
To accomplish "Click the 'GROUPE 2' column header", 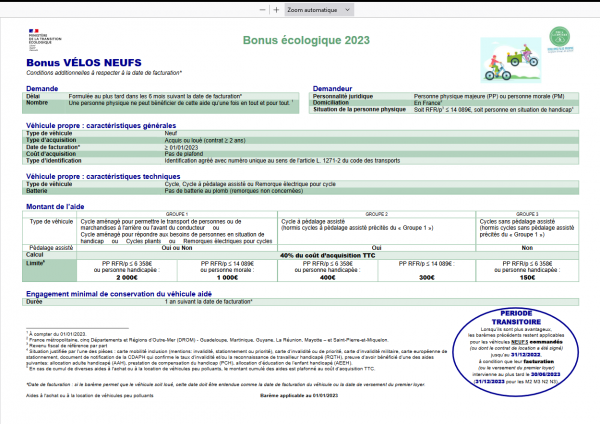I will pyautogui.click(x=377, y=214).
